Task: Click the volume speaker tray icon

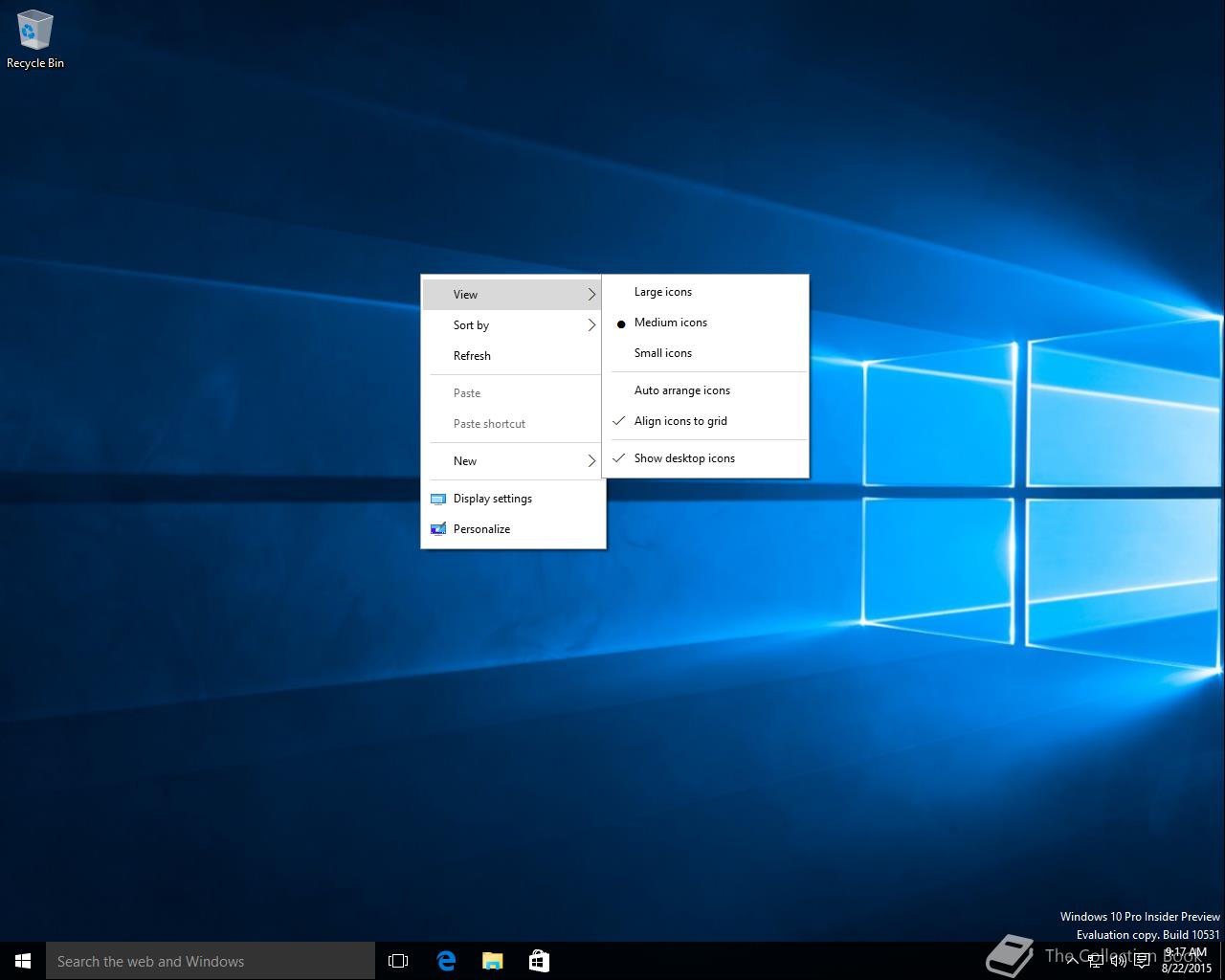Action: [x=1118, y=961]
